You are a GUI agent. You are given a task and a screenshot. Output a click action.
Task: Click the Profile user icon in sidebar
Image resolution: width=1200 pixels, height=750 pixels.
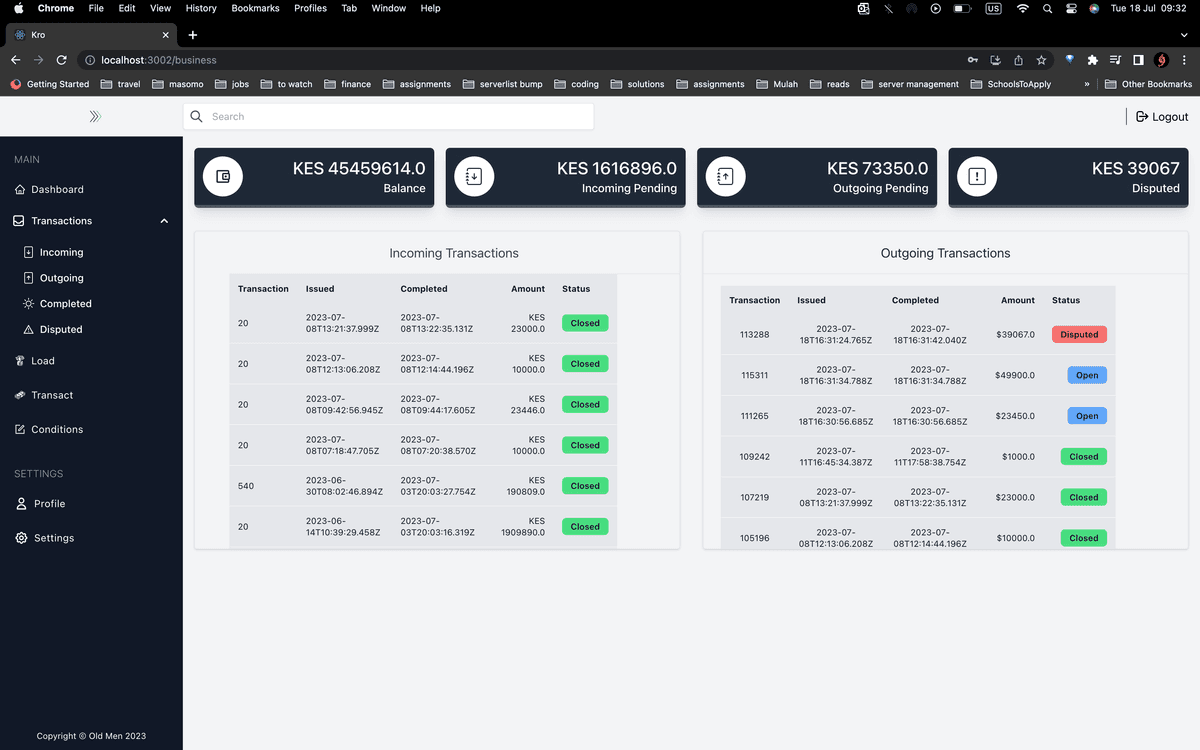tap(21, 504)
